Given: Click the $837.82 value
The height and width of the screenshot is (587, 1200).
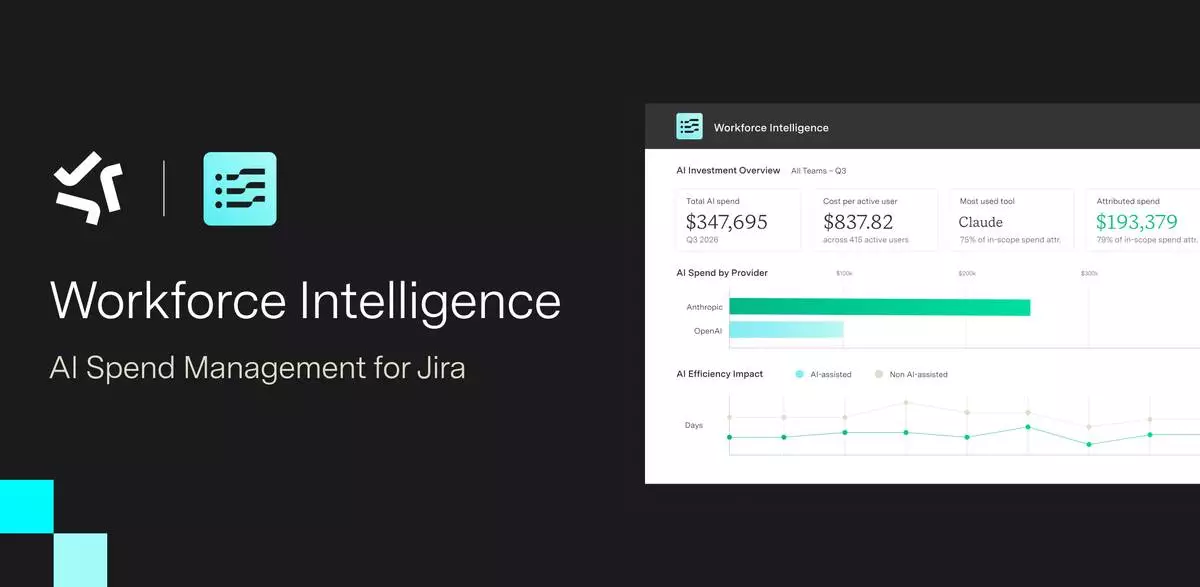Looking at the screenshot, I should (x=858, y=222).
